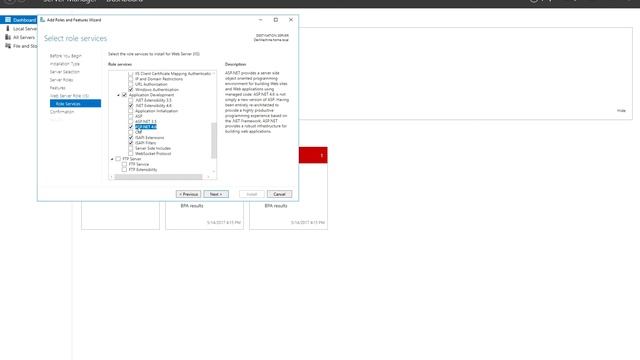Check FTP Service
Screen dimensions: 640x360
(x=124, y=164)
